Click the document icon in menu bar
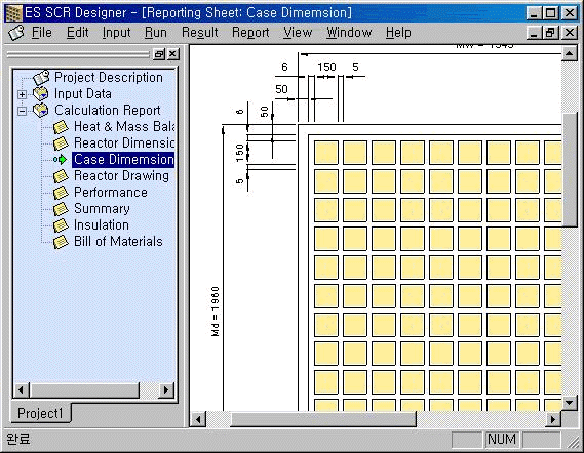Viewport: 584px width, 453px height. pos(16,33)
